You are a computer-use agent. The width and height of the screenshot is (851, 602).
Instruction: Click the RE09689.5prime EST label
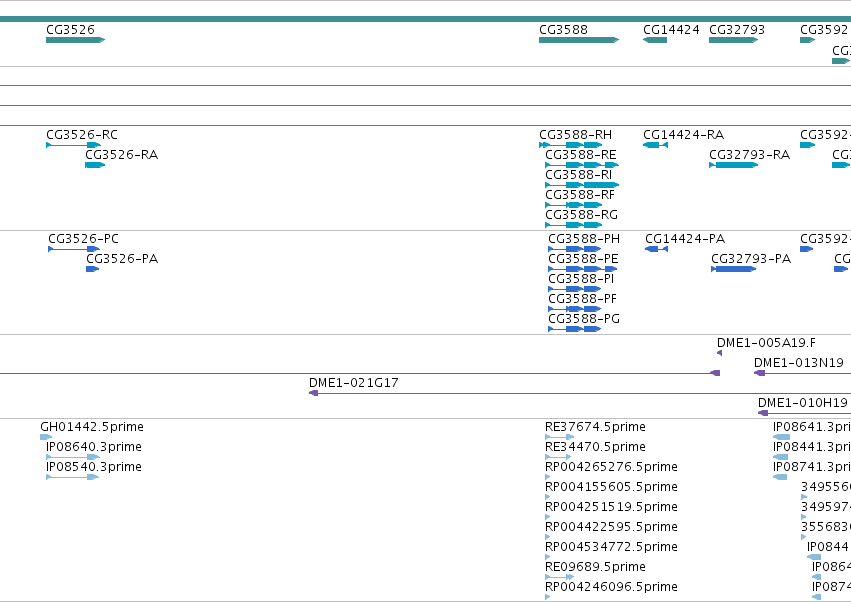pos(595,568)
